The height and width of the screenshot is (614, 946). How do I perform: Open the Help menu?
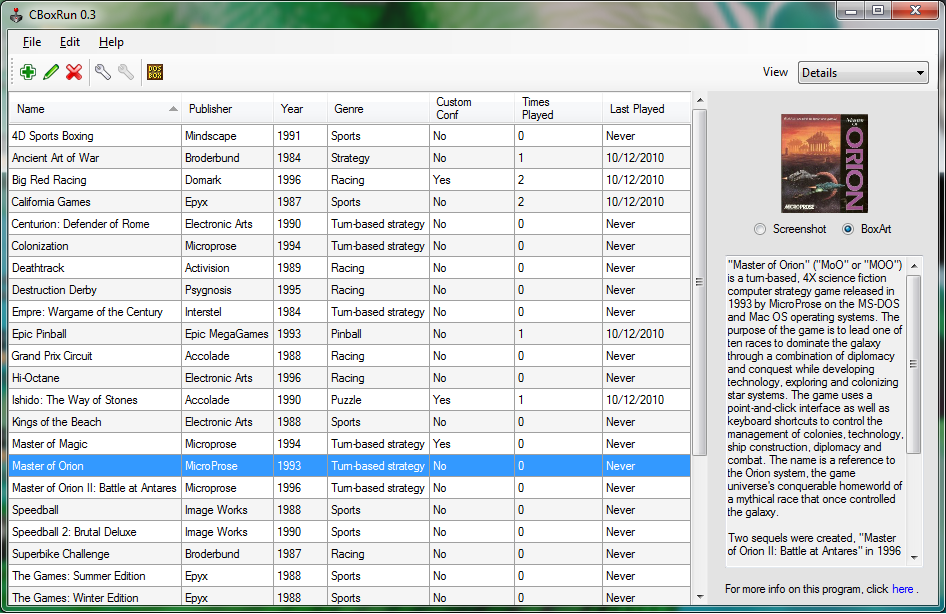coord(111,42)
